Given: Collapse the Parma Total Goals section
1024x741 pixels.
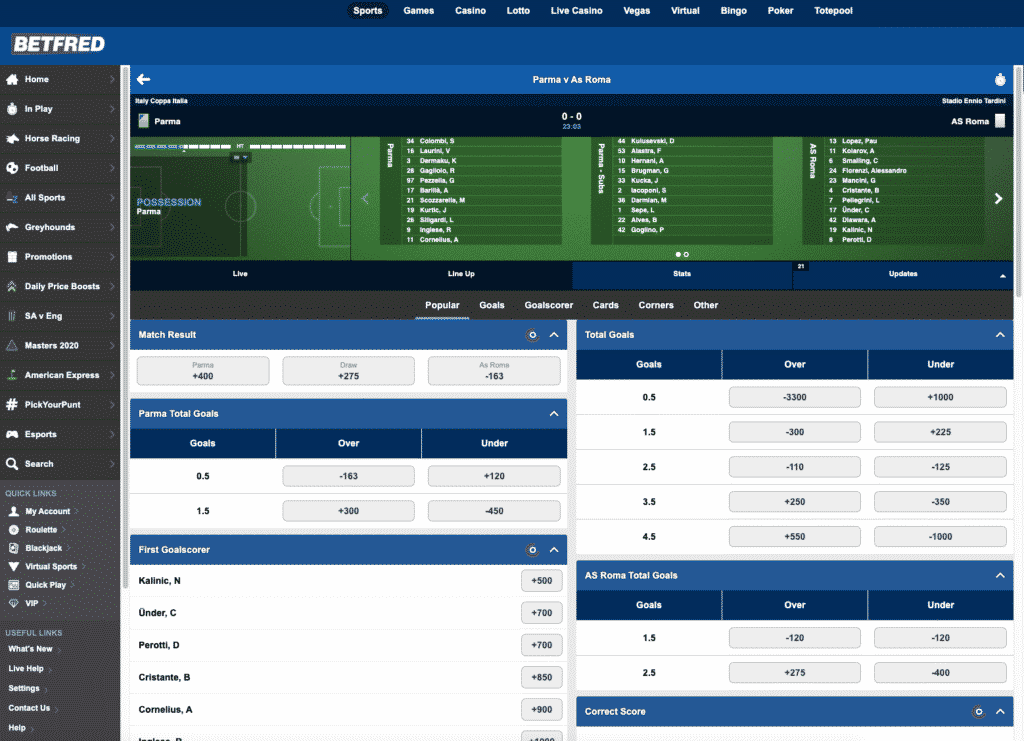Looking at the screenshot, I should coord(554,413).
